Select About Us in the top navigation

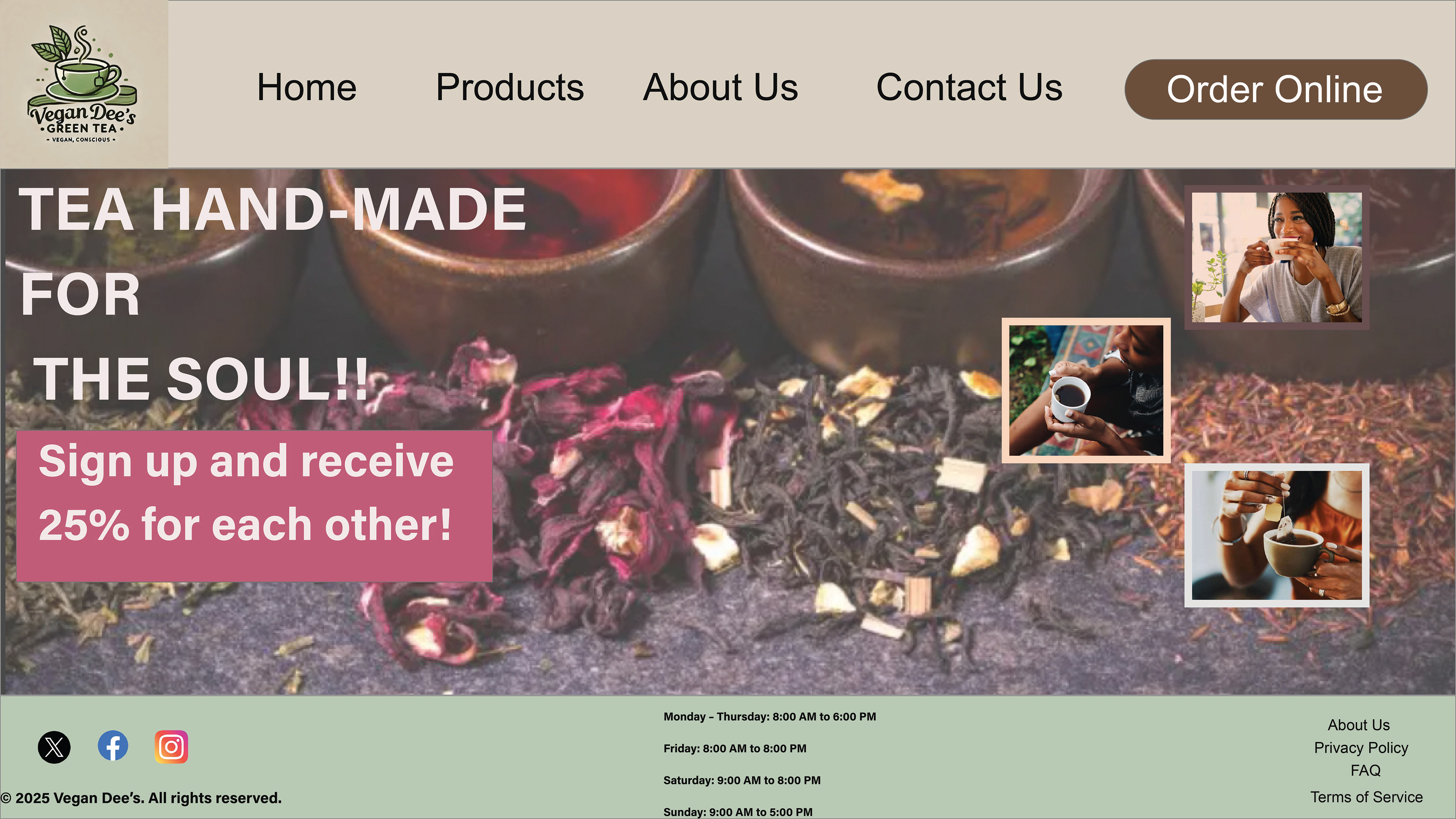pos(721,88)
